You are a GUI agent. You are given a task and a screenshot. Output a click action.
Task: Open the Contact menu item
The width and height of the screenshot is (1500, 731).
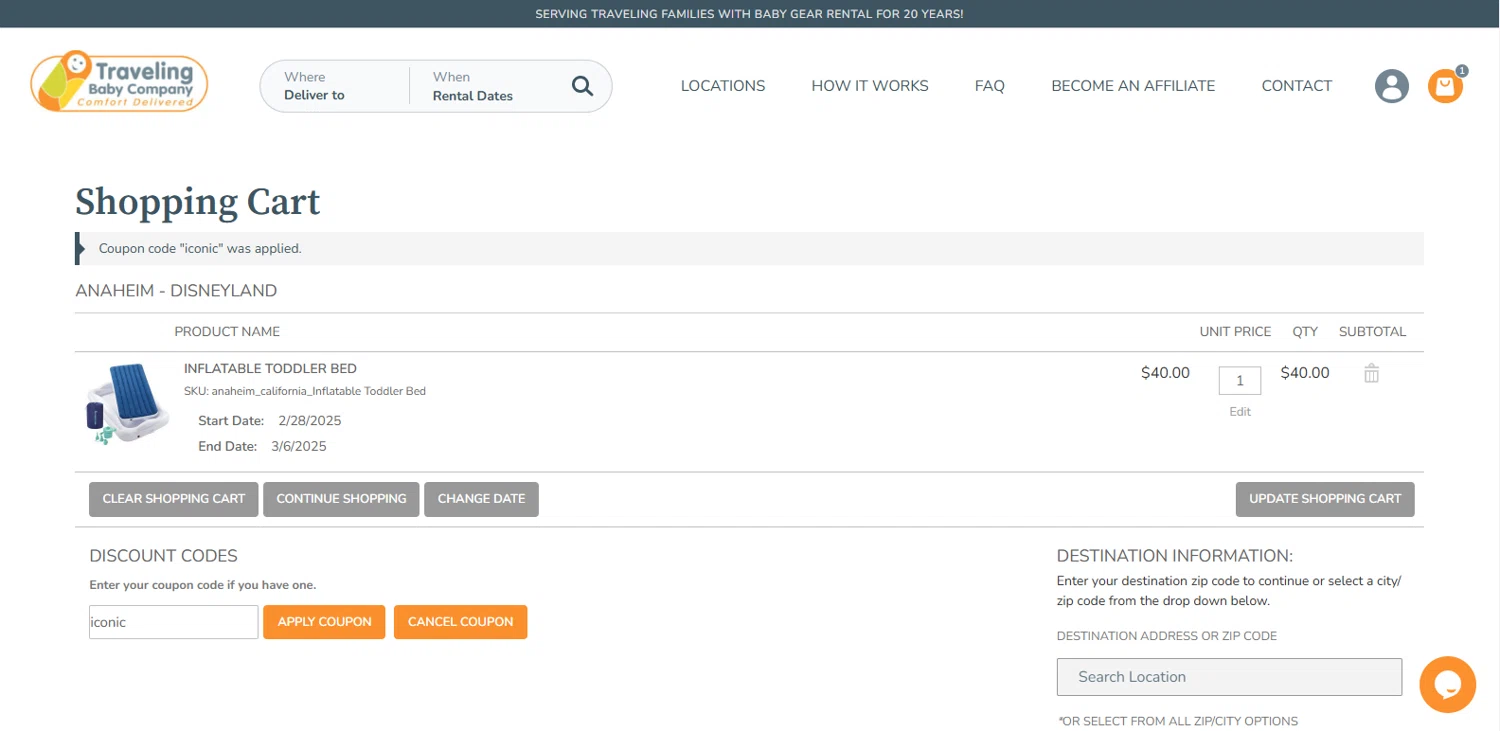1296,86
